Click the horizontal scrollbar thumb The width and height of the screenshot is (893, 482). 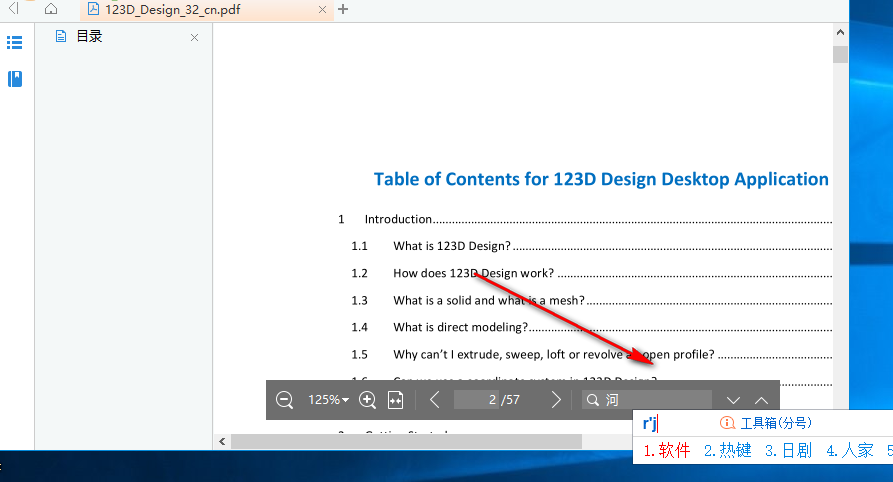click(x=406, y=442)
